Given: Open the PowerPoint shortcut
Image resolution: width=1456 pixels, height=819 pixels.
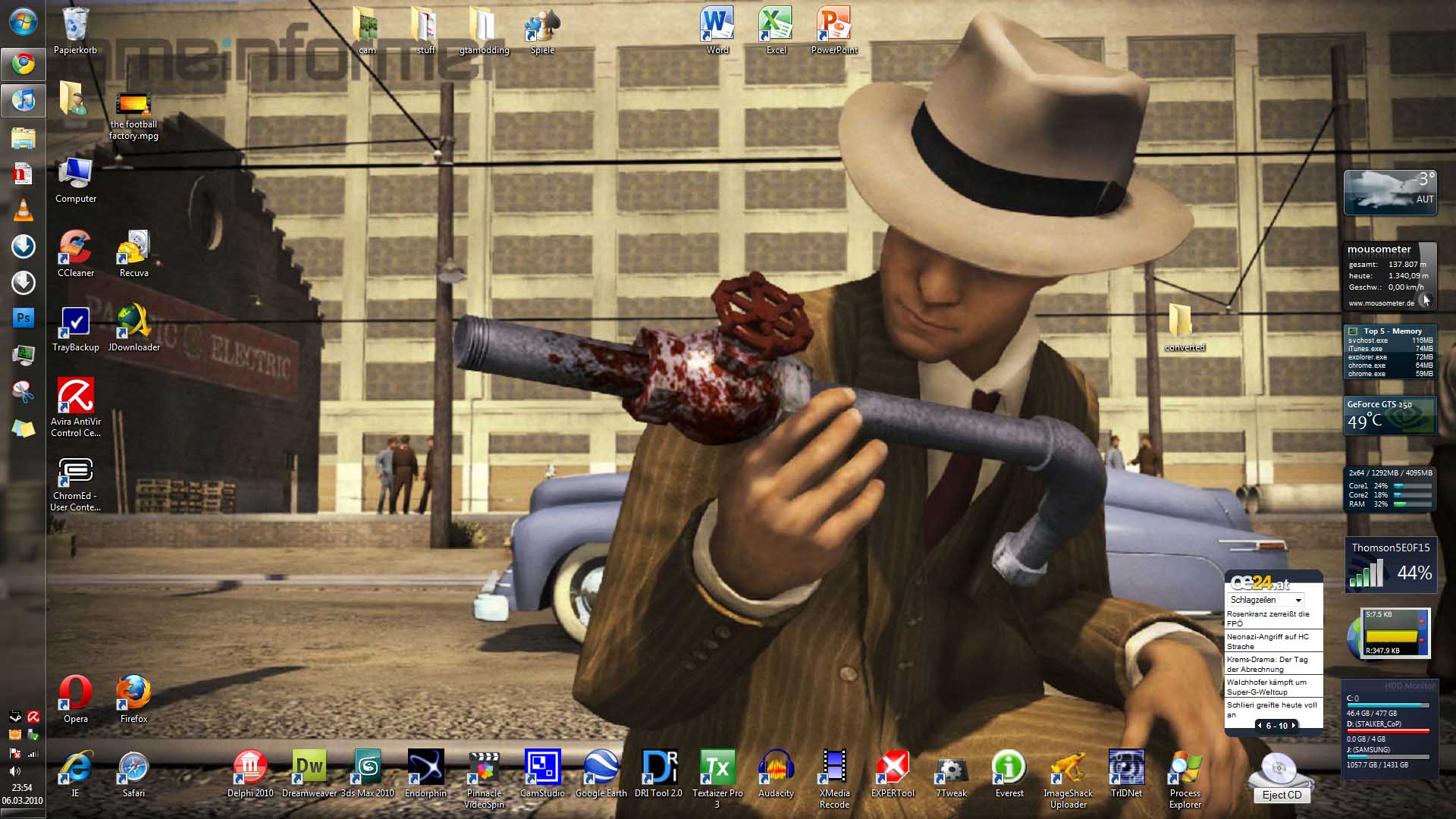Looking at the screenshot, I should pyautogui.click(x=834, y=30).
